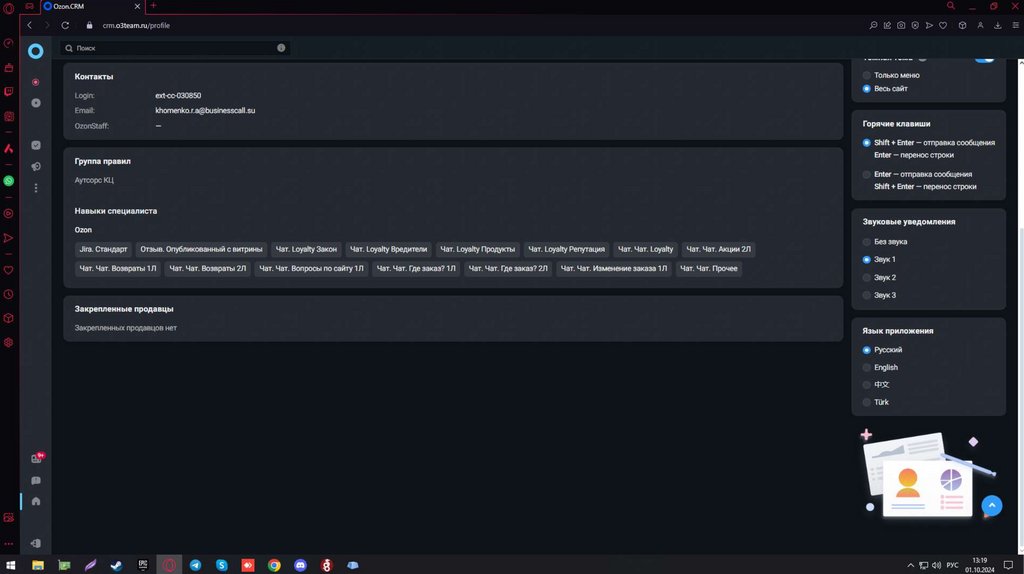Open Opera settings gear in sidebar

click(x=8, y=343)
